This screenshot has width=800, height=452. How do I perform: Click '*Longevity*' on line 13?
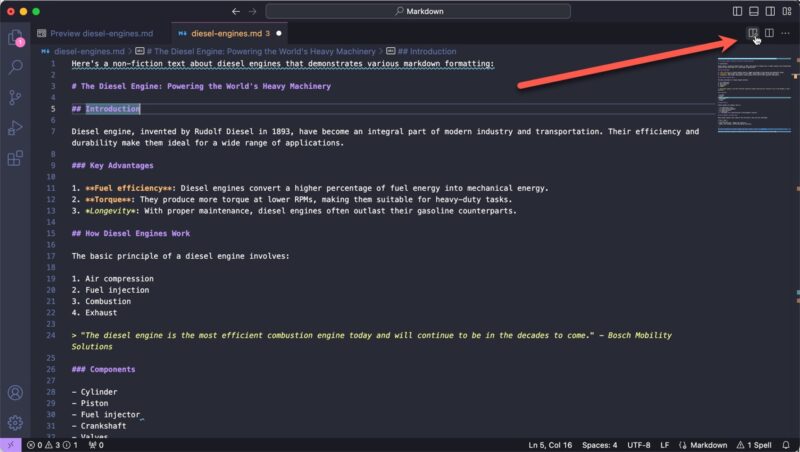pyautogui.click(x=110, y=211)
